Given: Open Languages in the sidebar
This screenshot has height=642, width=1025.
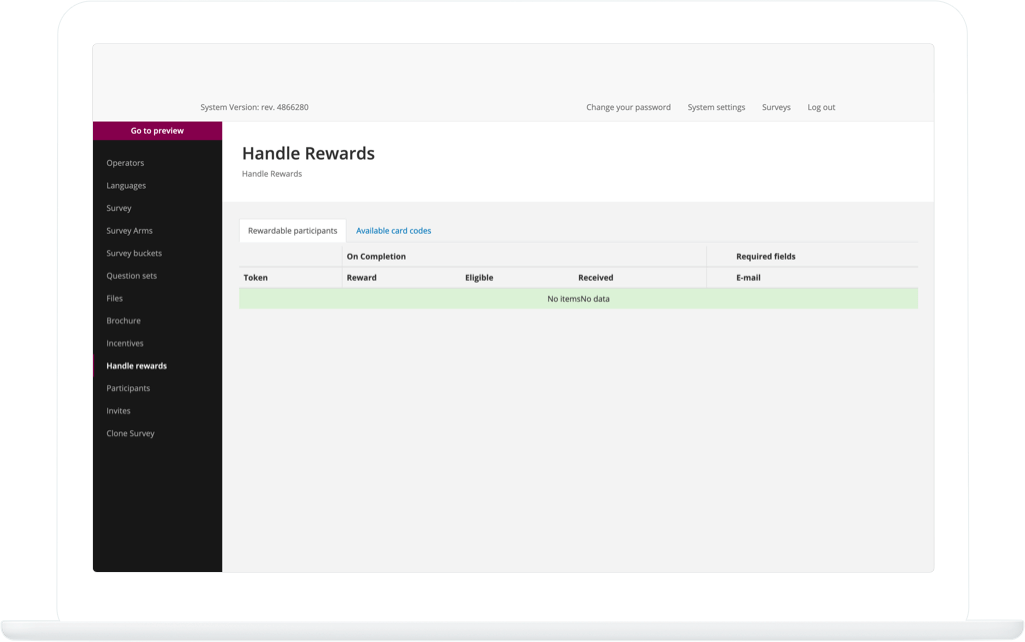Looking at the screenshot, I should 126,186.
